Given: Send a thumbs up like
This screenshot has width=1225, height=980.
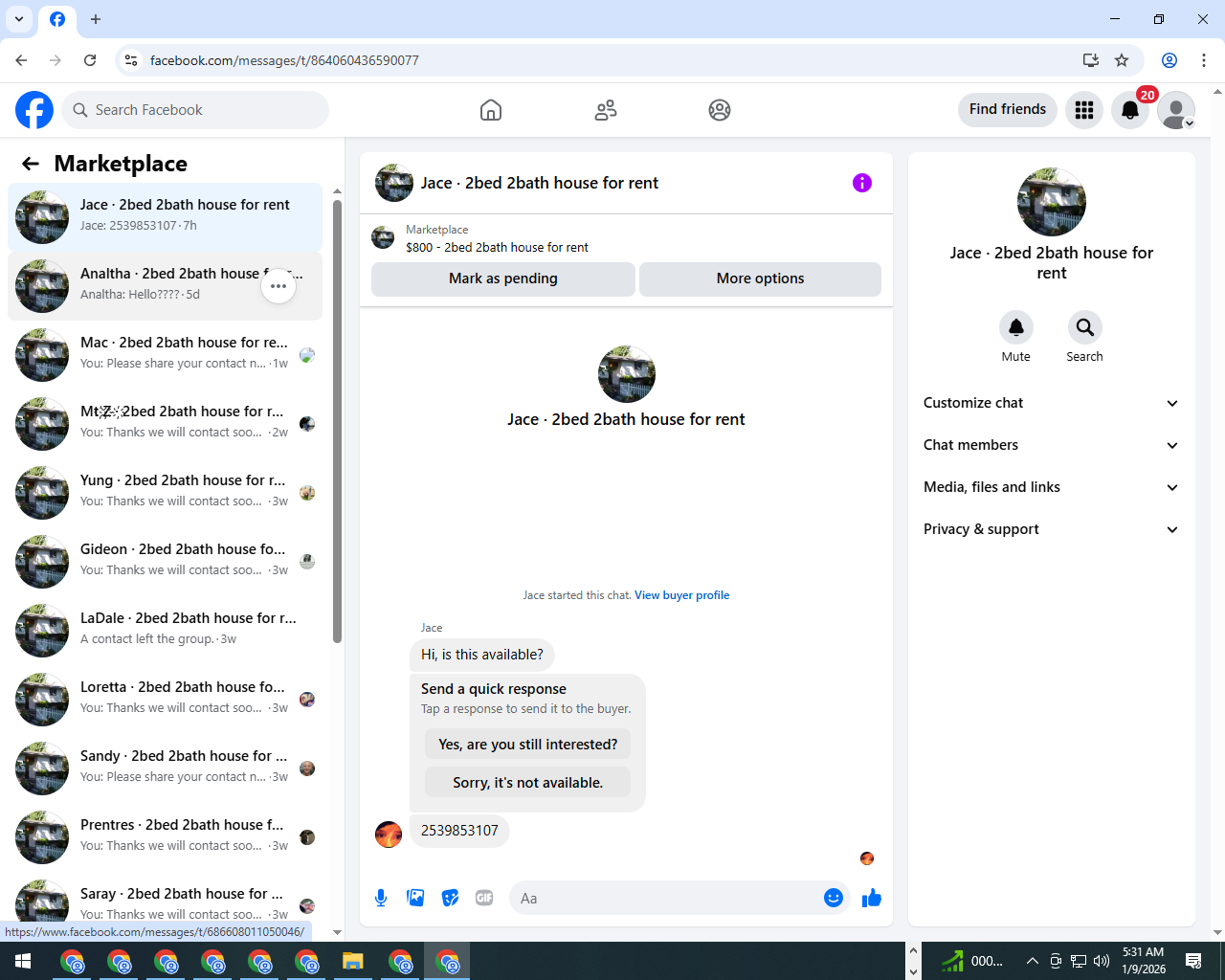Looking at the screenshot, I should click(x=872, y=898).
